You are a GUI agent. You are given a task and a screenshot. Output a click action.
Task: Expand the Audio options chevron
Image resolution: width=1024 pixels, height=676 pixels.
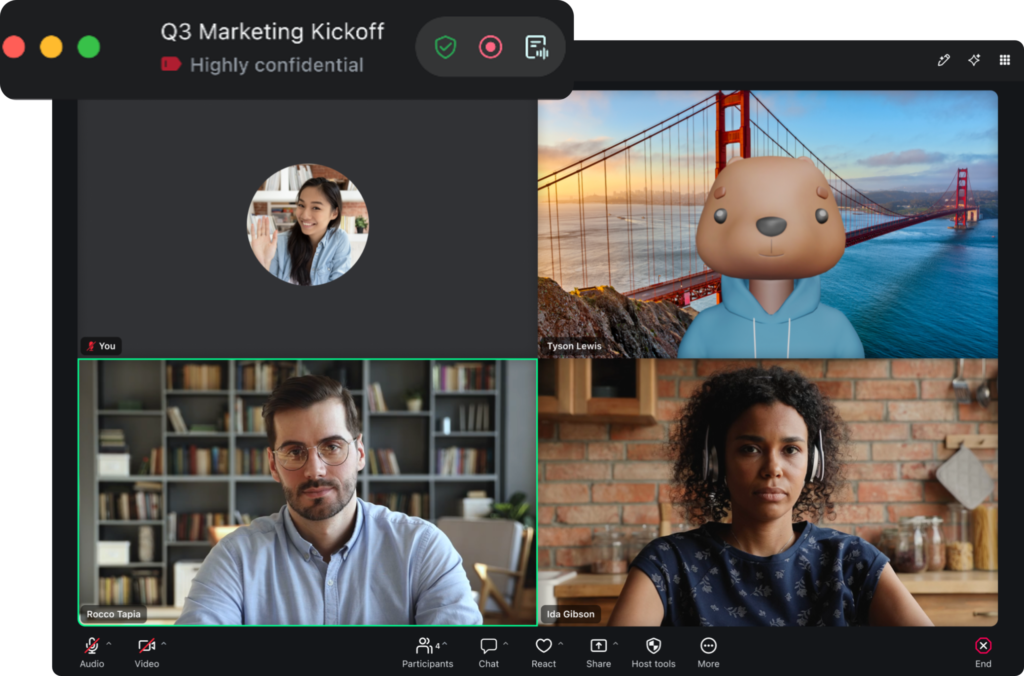109,644
